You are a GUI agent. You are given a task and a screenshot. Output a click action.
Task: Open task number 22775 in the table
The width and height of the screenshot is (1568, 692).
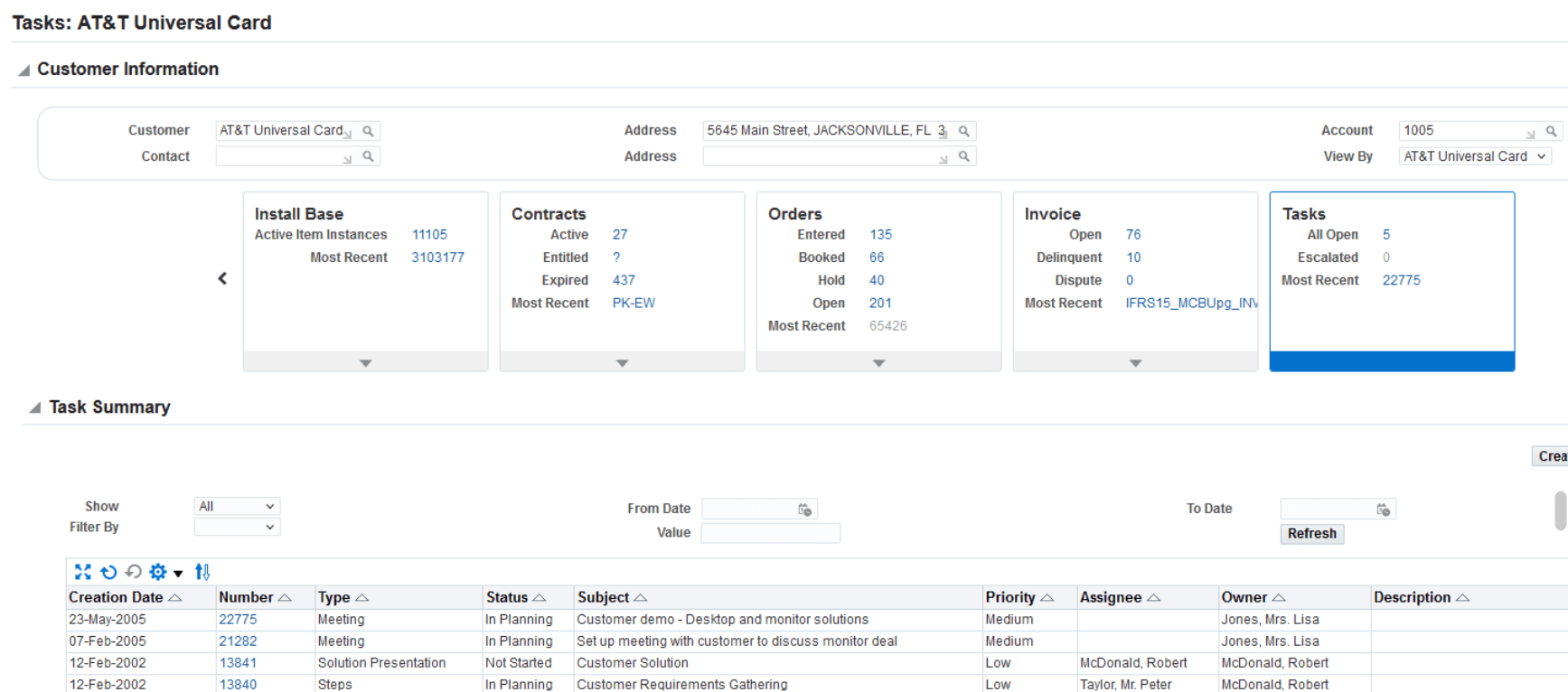pos(238,620)
